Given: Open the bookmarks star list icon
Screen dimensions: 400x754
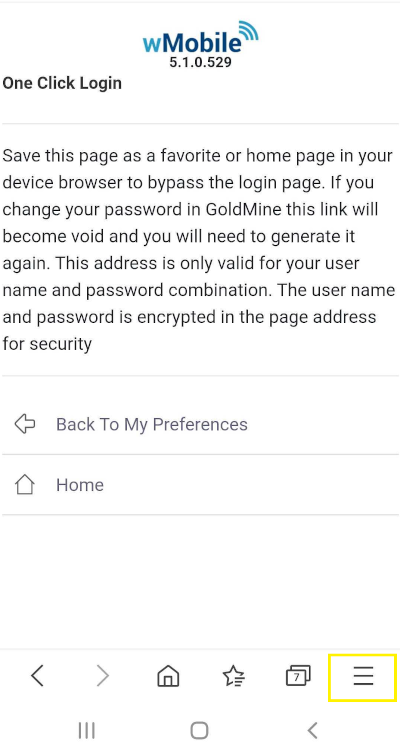Looking at the screenshot, I should point(233,676).
